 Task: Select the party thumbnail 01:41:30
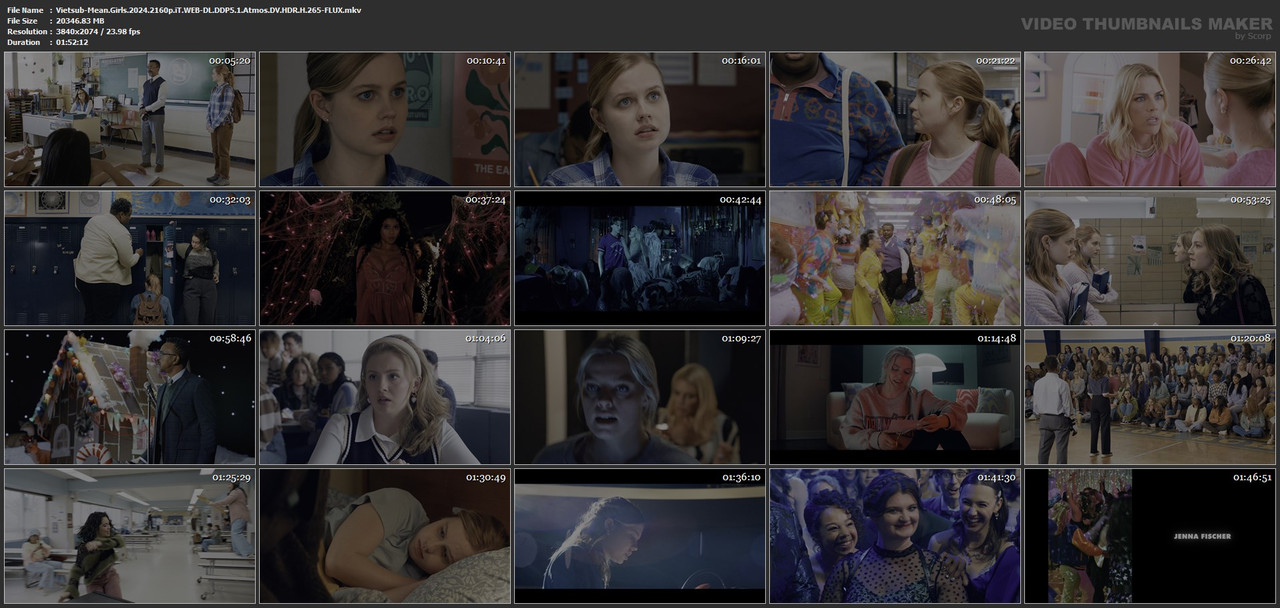(x=895, y=536)
